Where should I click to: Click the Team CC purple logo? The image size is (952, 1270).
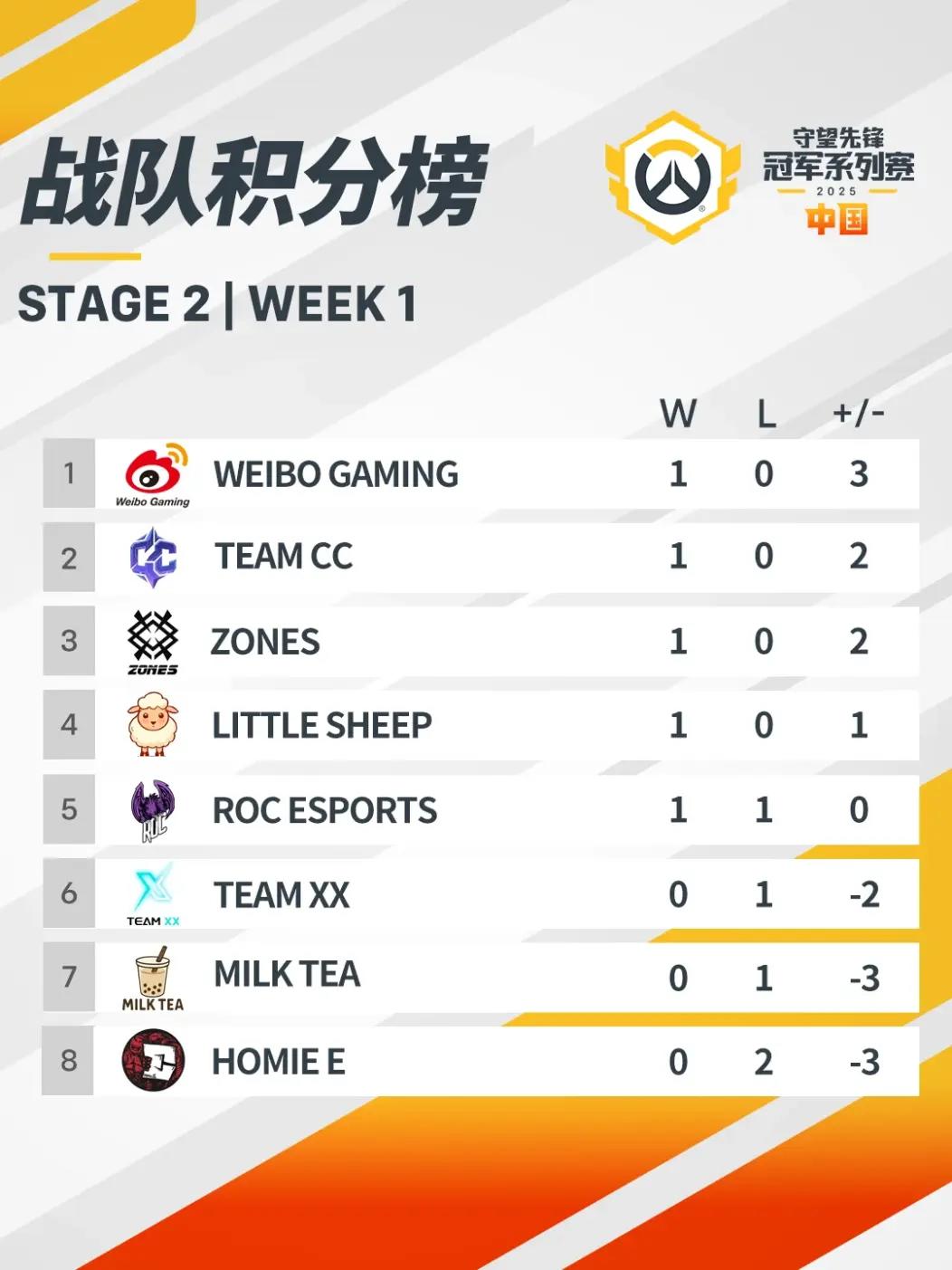tap(153, 558)
